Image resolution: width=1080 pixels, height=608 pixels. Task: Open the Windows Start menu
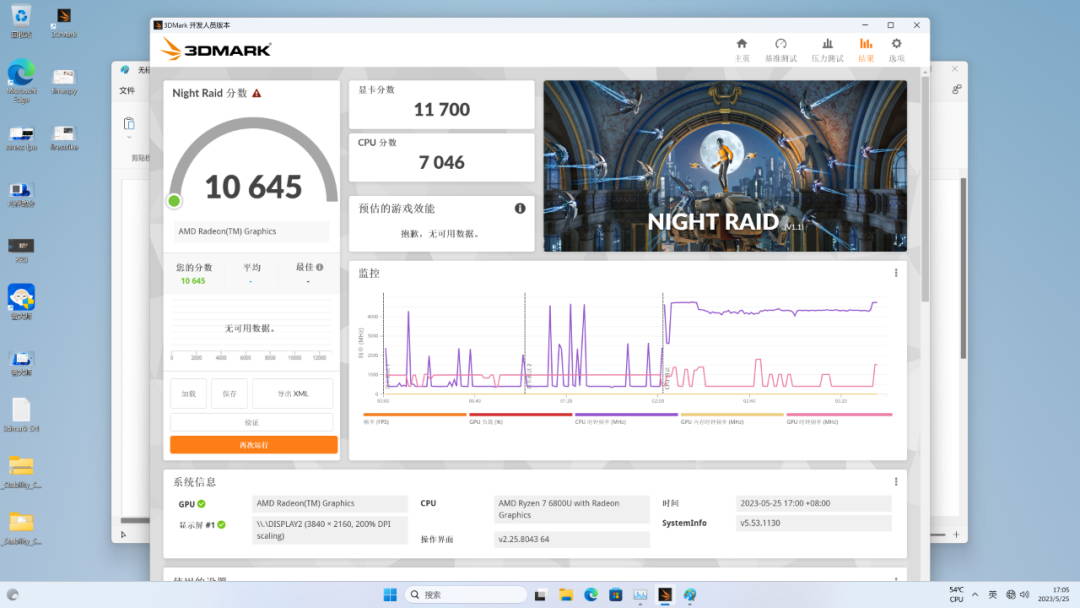(x=390, y=595)
